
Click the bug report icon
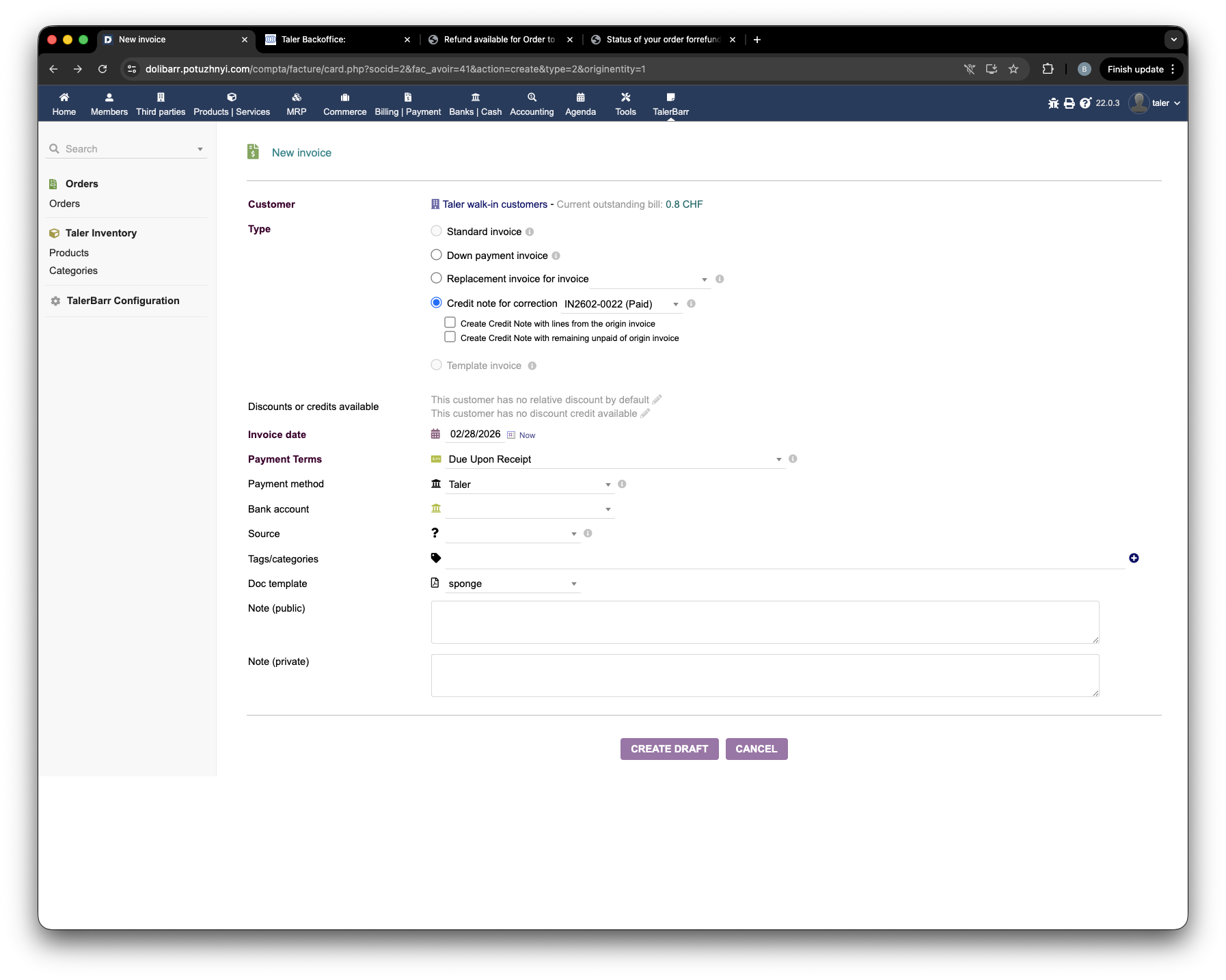1053,103
